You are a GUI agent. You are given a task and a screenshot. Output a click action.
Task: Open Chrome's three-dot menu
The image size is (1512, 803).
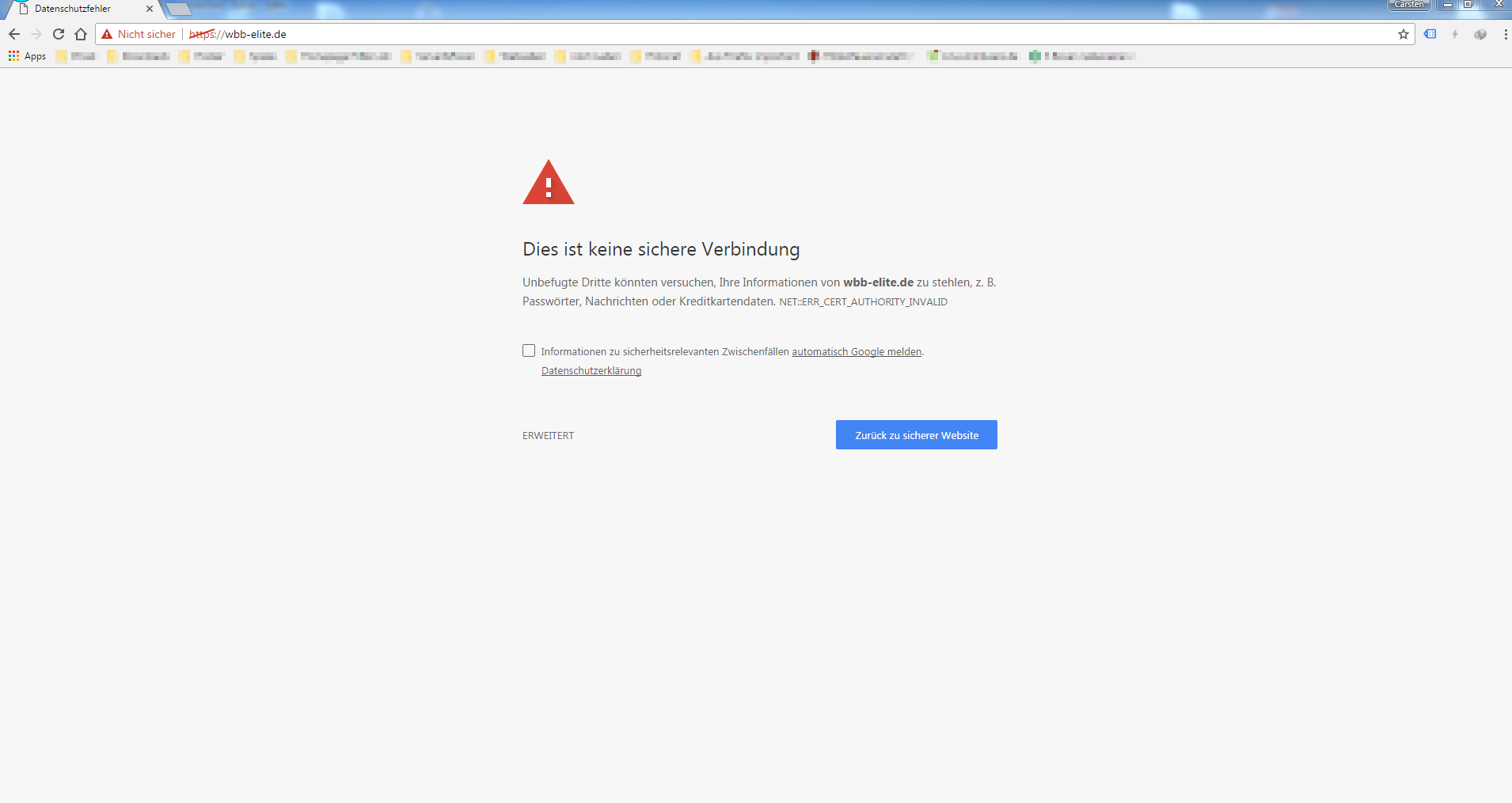pos(1505,34)
